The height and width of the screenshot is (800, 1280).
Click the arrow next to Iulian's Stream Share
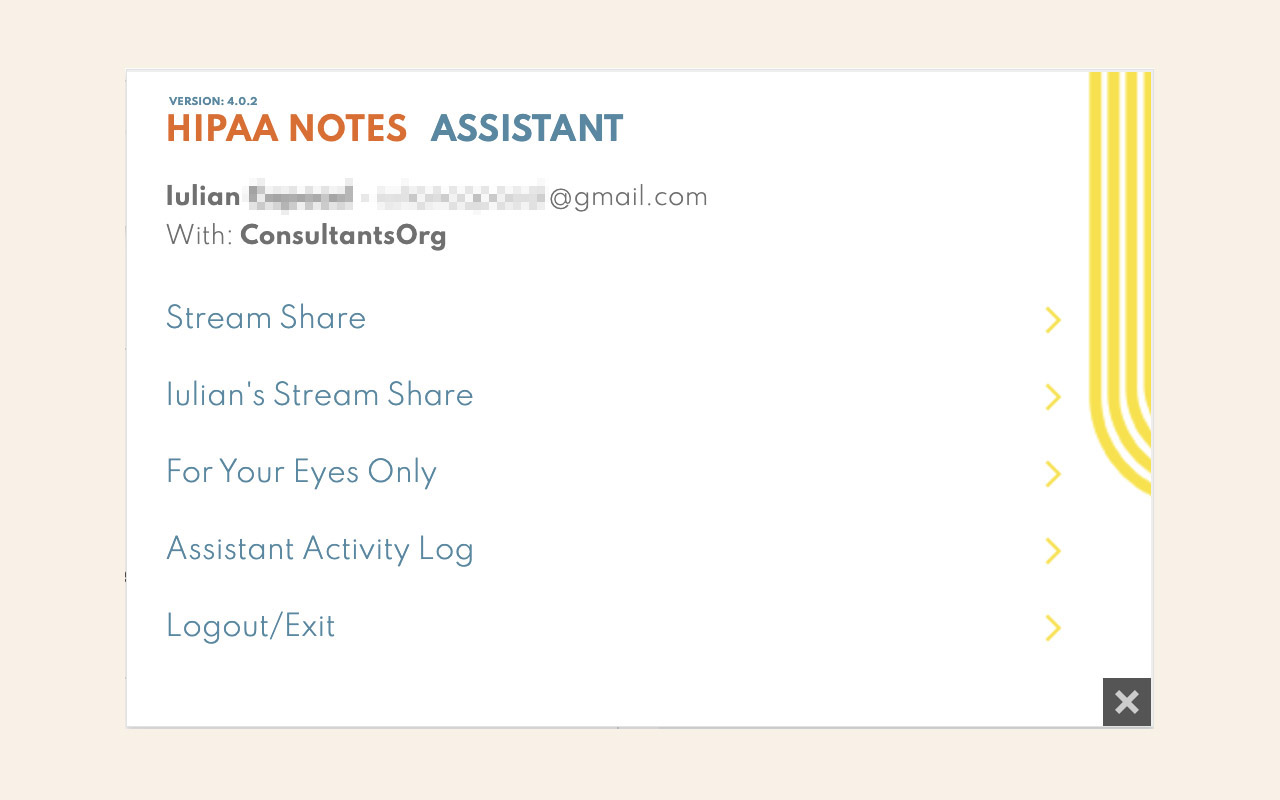click(1052, 397)
